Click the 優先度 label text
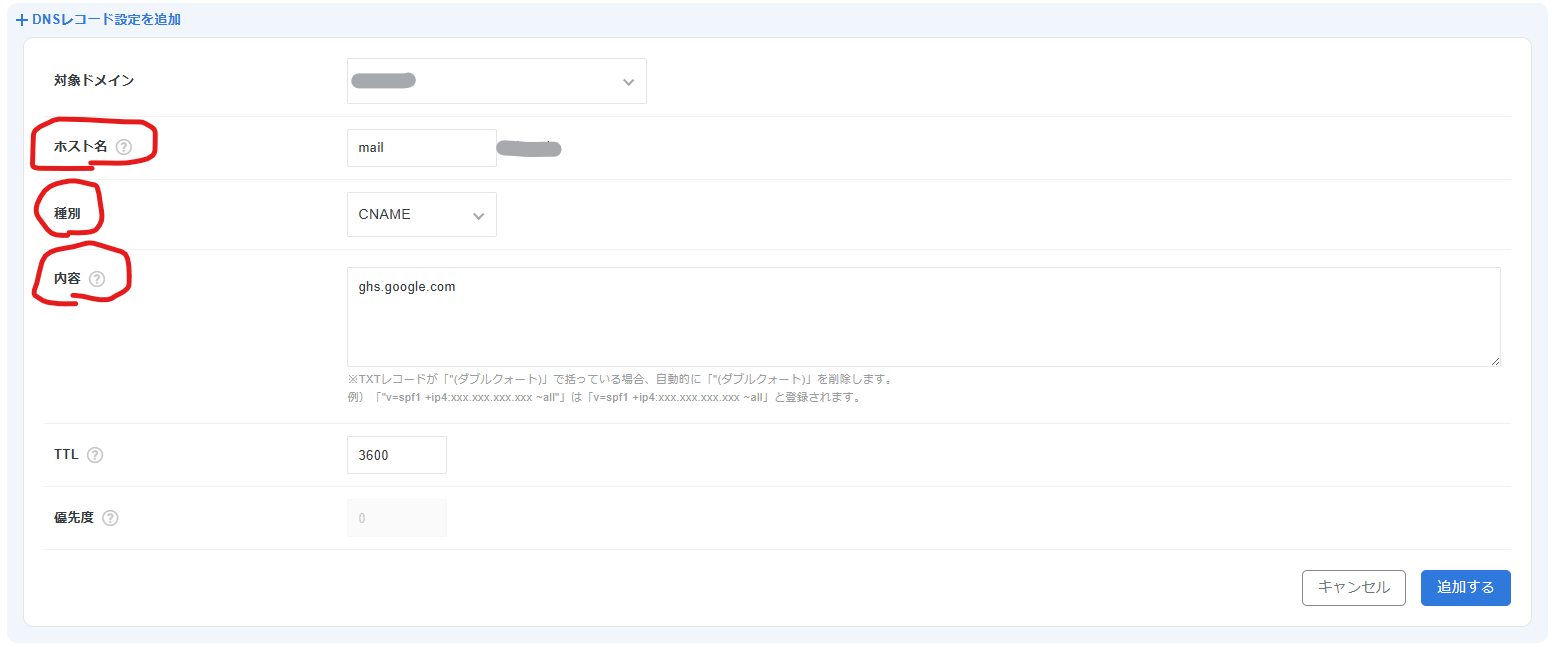1553x647 pixels. [74, 518]
